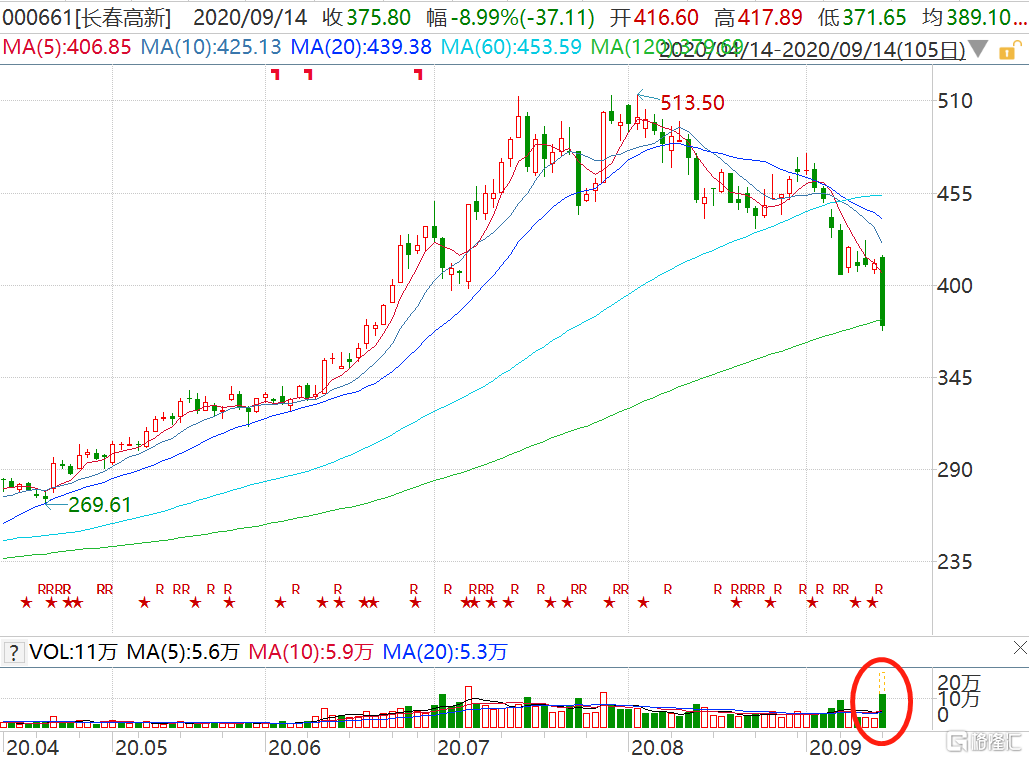Viewport: 1029px width, 760px height.
Task: Open the date range dropdown triangle
Action: coord(978,49)
